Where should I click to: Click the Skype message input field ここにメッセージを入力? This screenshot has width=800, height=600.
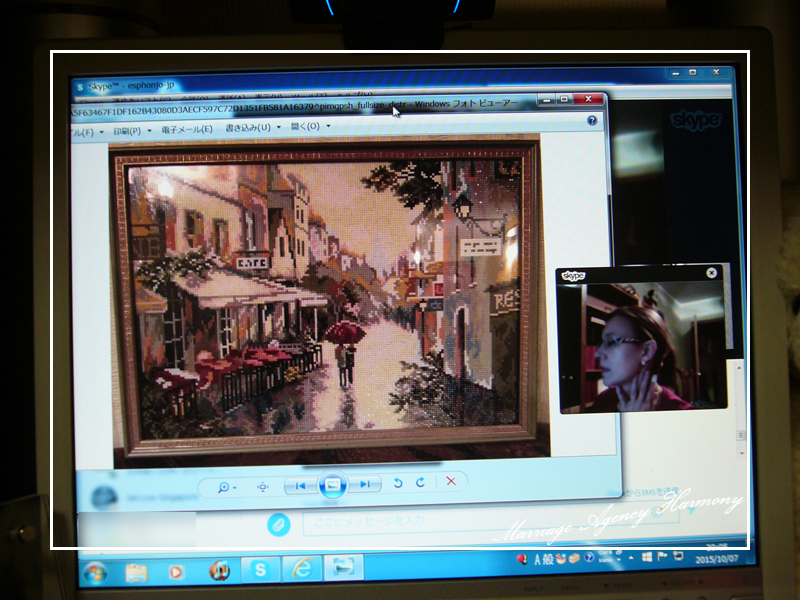[x=490, y=520]
